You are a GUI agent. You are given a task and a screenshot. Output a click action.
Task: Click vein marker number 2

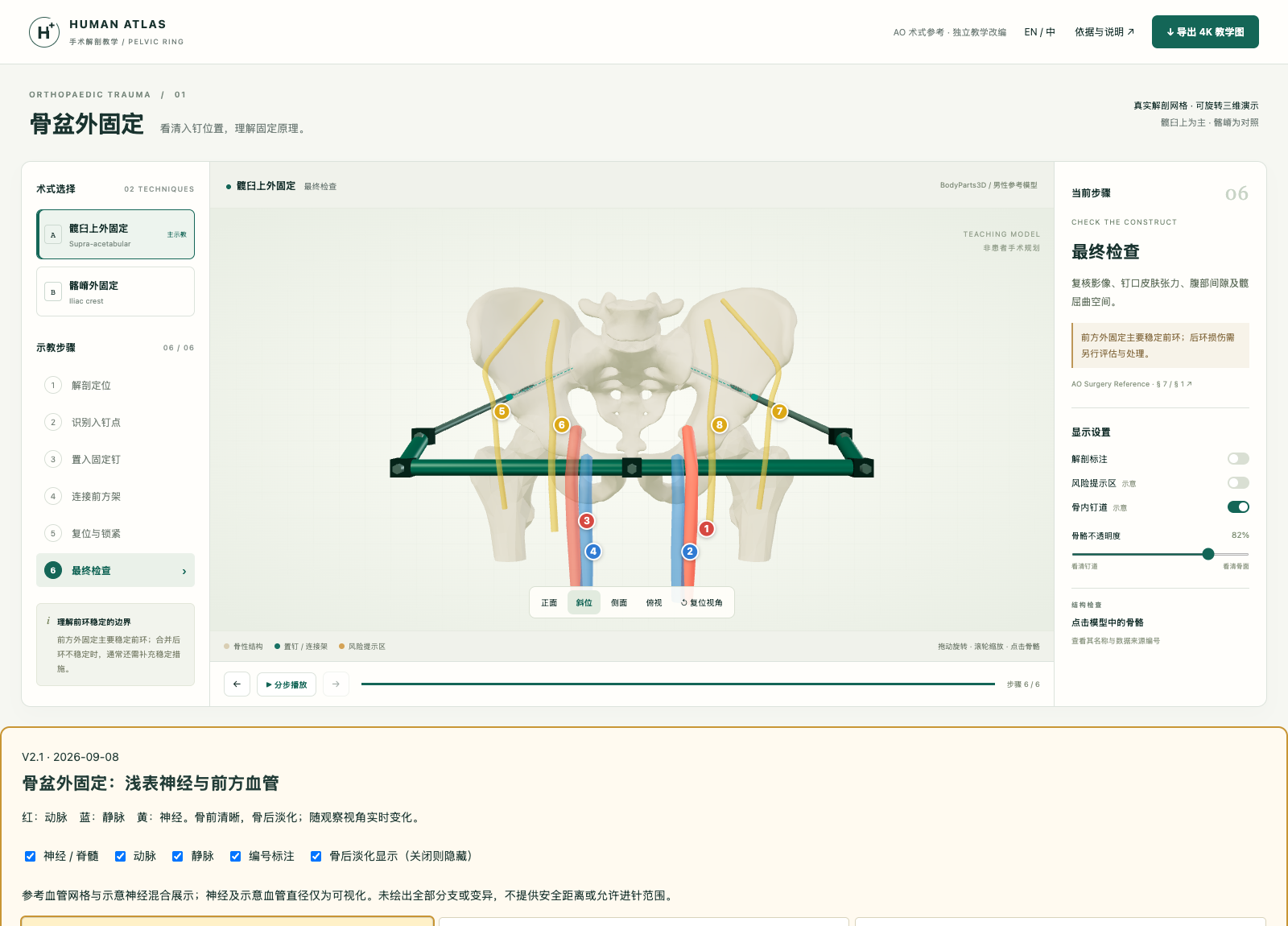[x=690, y=552]
